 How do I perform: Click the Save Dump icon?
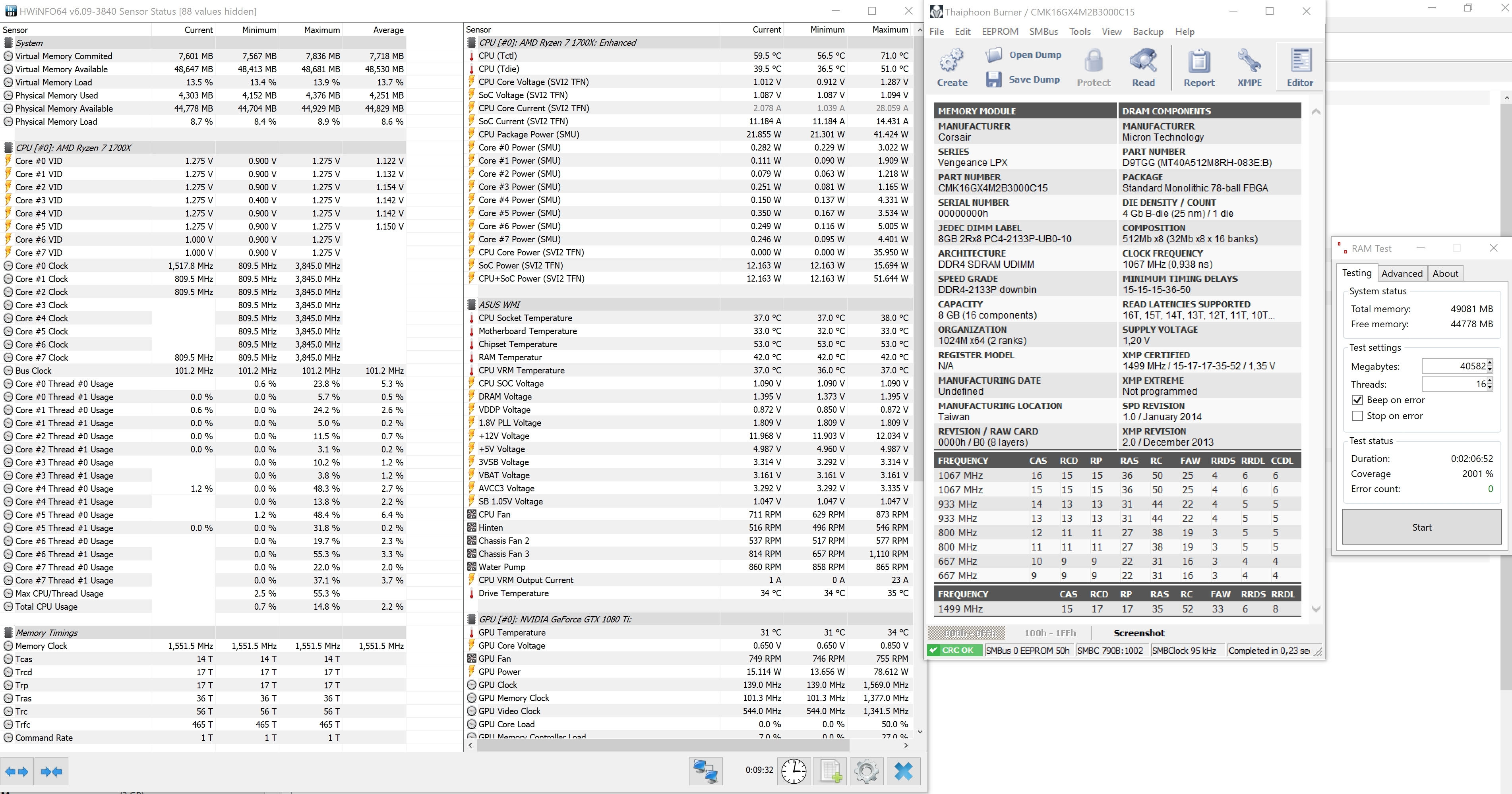(993, 80)
